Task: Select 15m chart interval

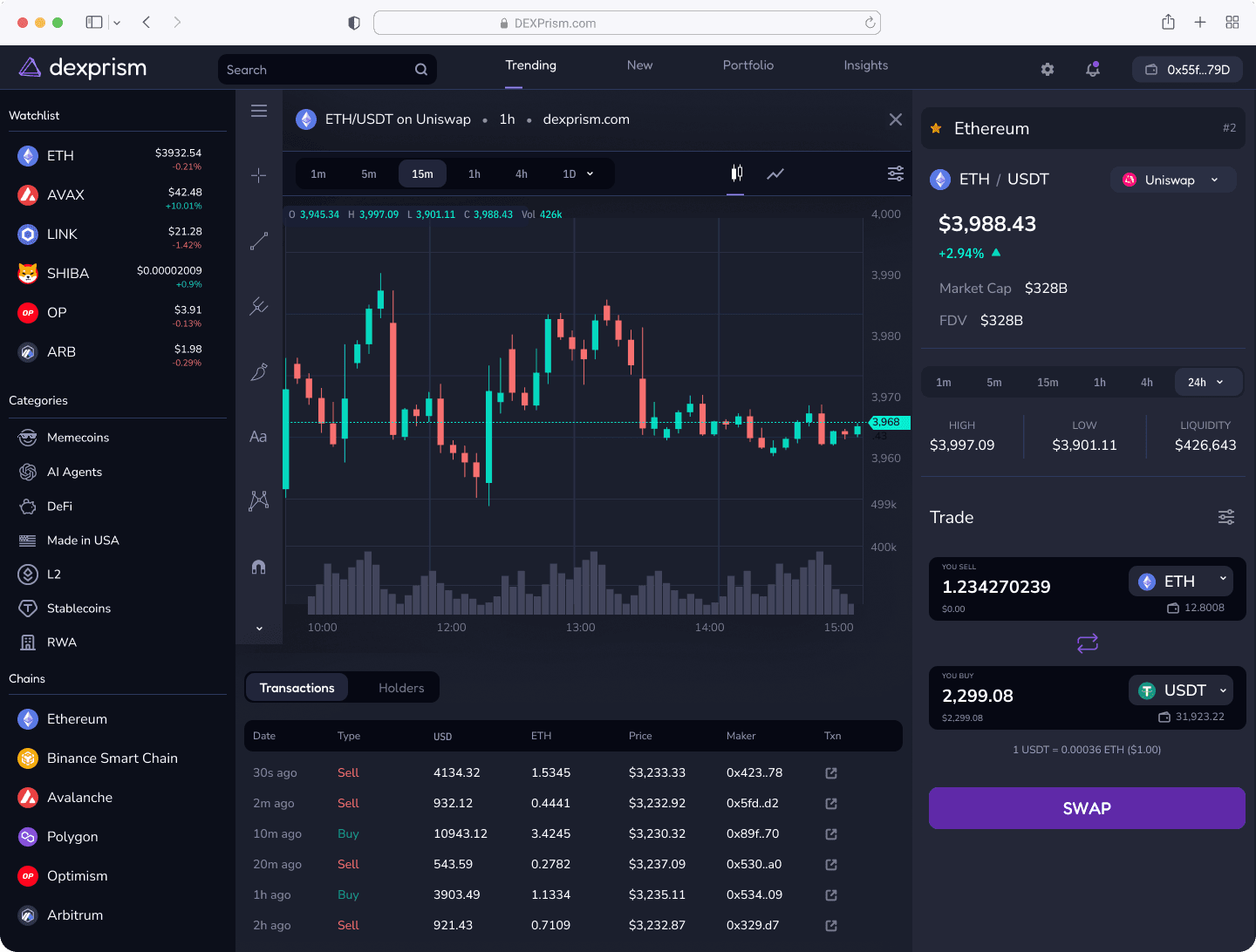Action: (x=422, y=173)
